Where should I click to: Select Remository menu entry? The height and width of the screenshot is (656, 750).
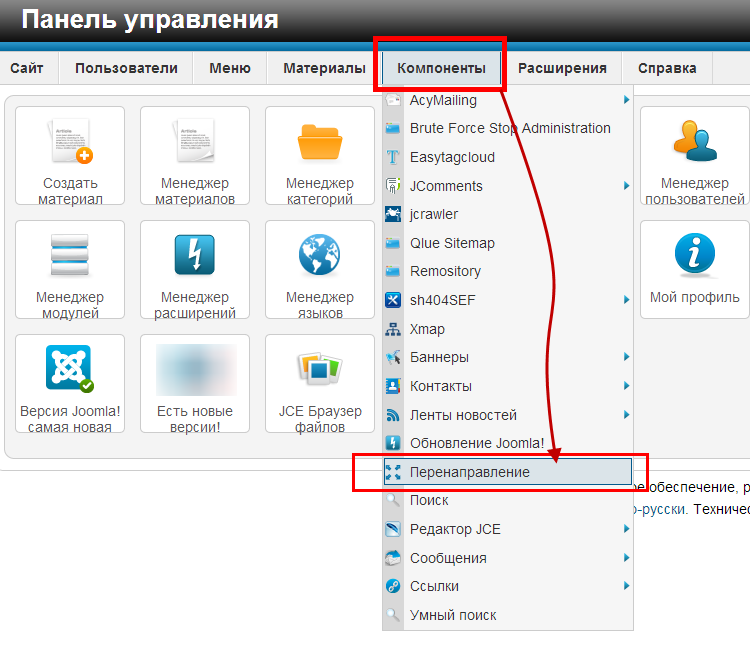pyautogui.click(x=508, y=271)
